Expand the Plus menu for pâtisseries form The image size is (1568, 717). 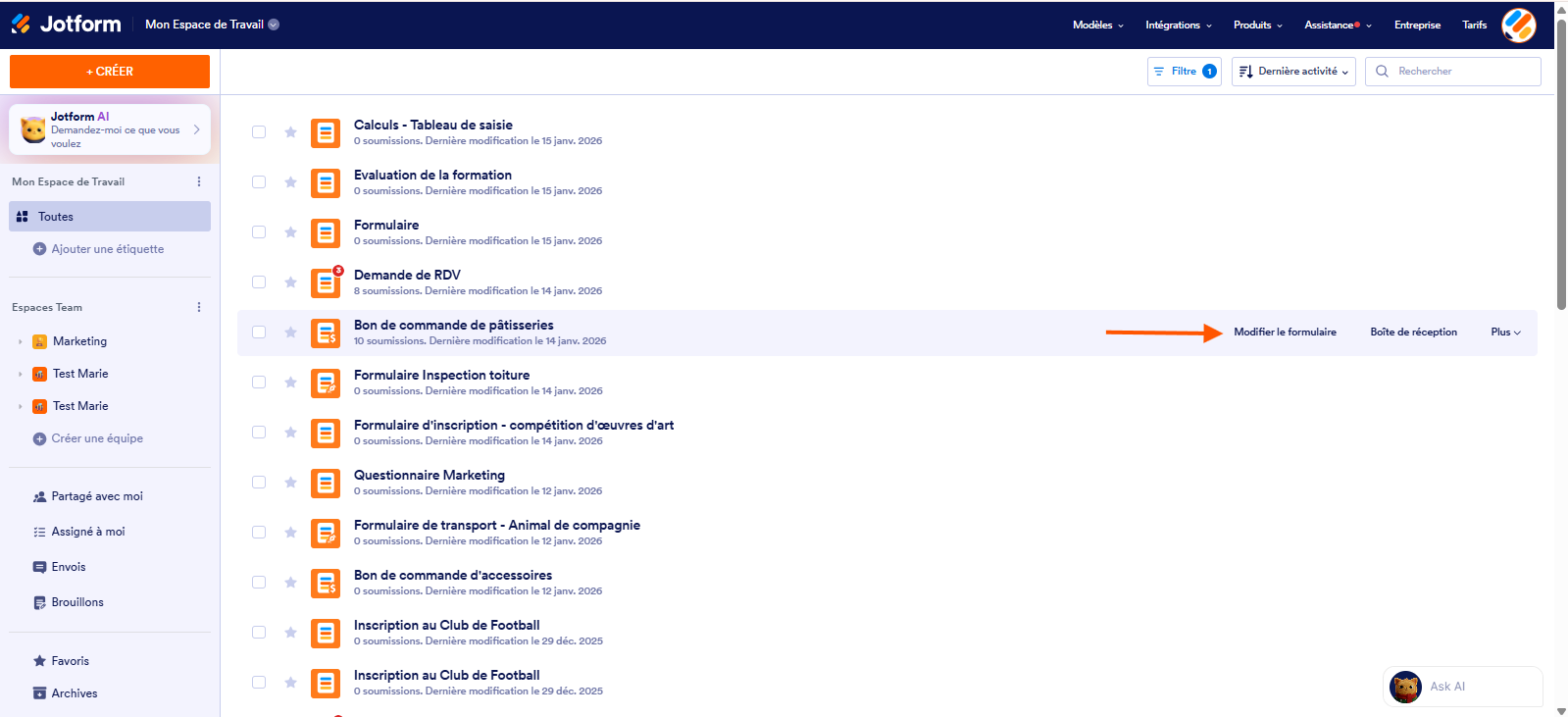1505,333
